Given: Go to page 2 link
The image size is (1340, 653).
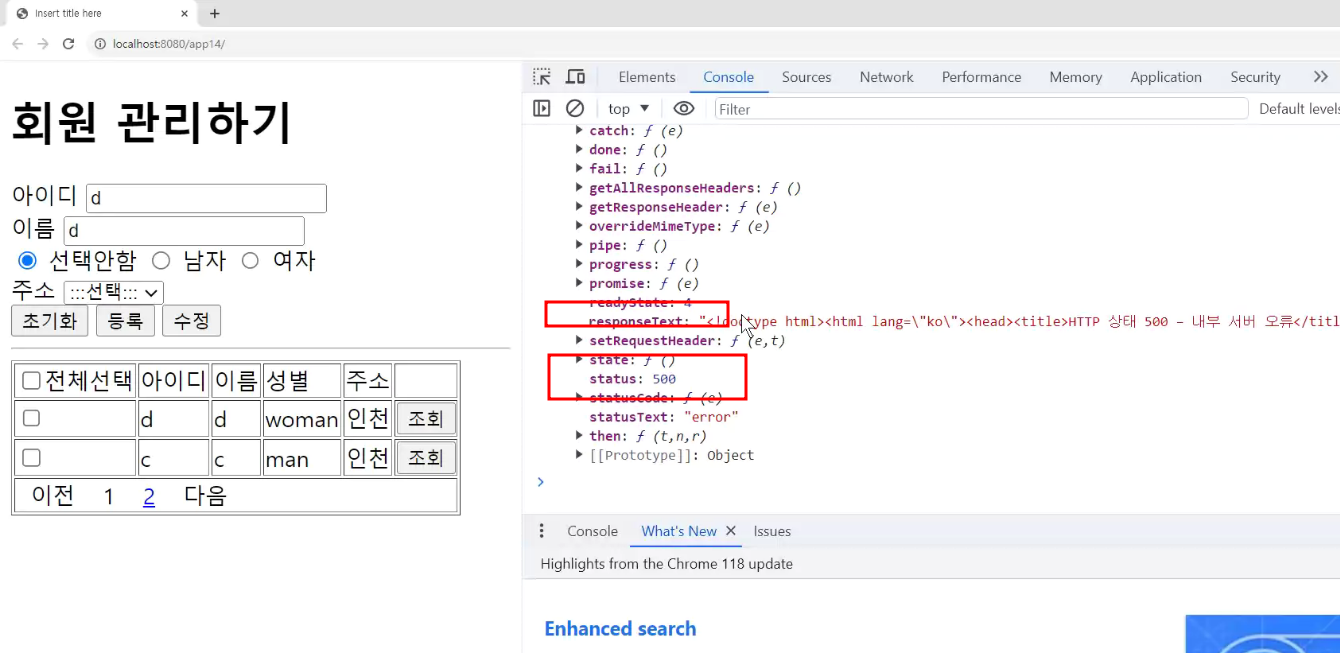Looking at the screenshot, I should [x=149, y=496].
